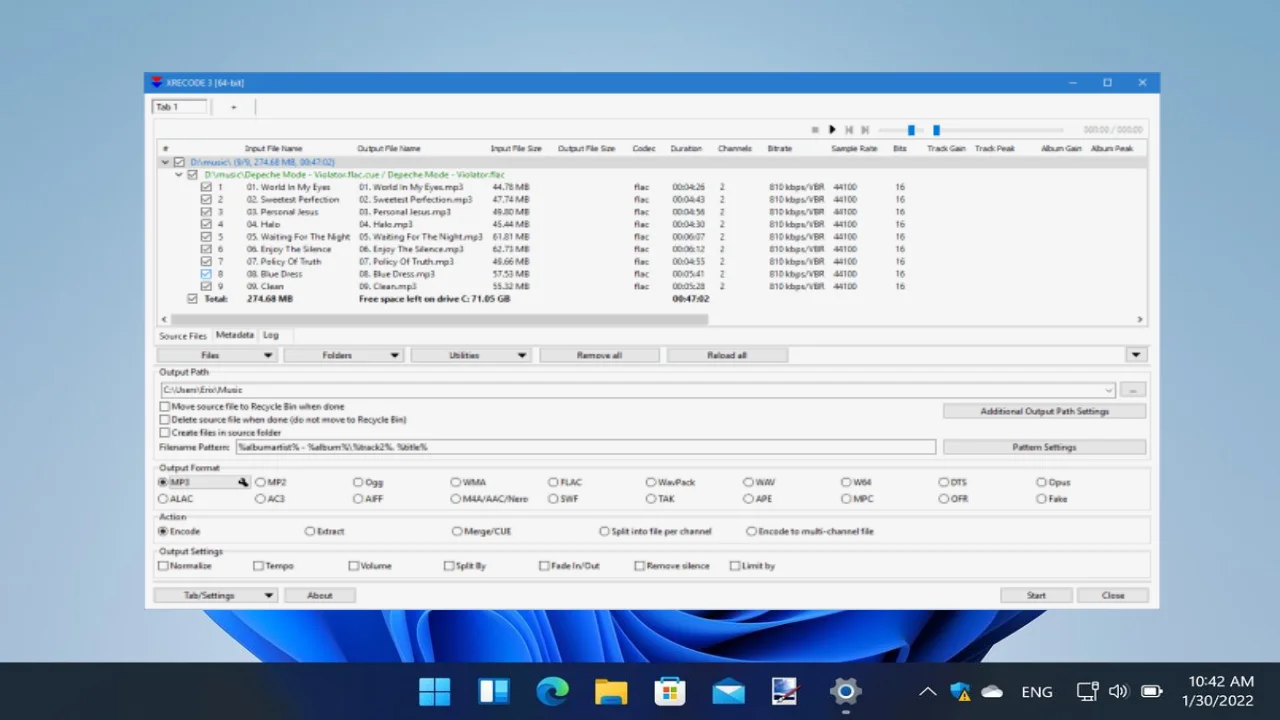Viewport: 1280px width, 720px height.
Task: Click the network tray icon
Action: tap(1087, 691)
